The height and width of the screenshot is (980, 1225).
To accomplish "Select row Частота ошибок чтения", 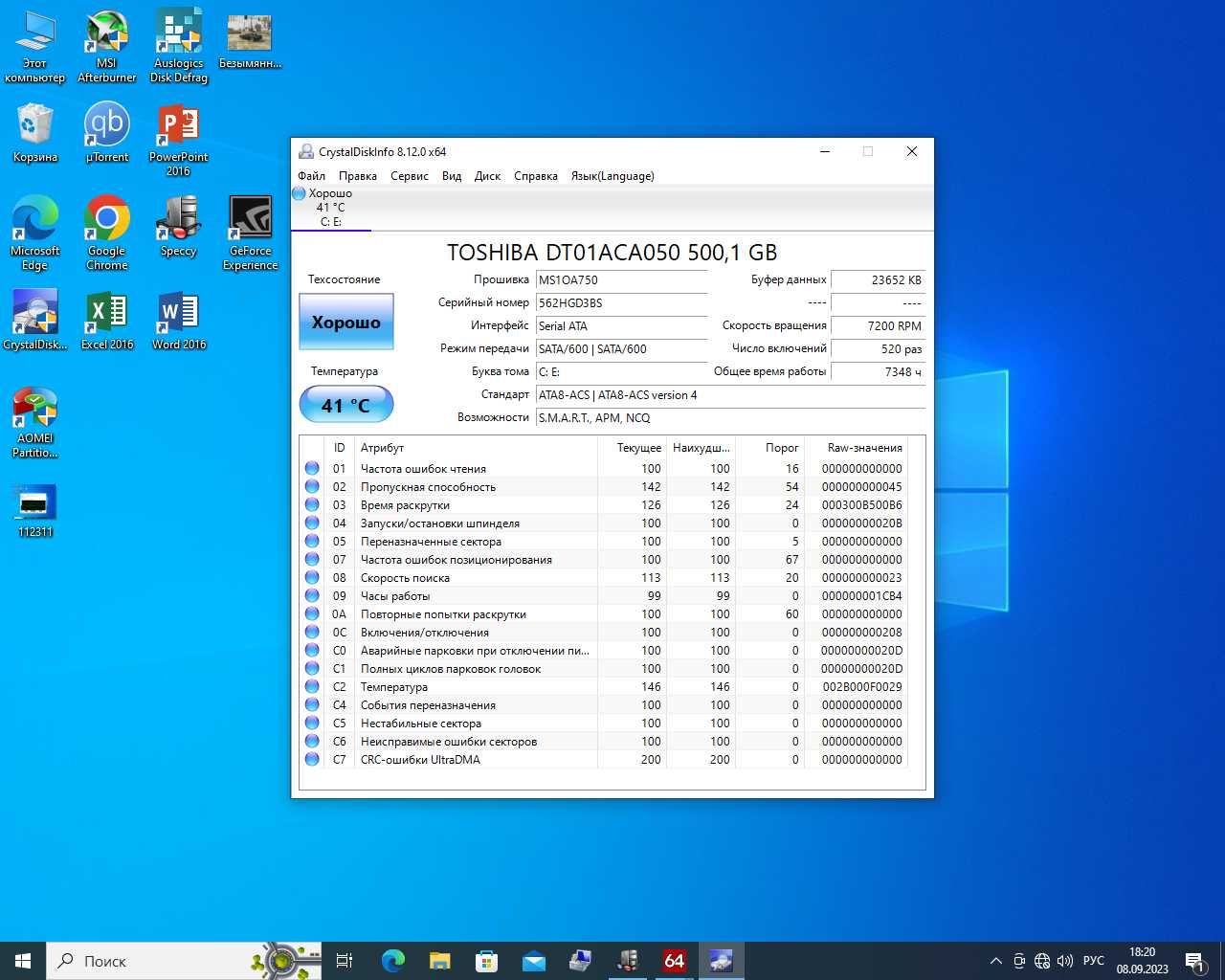I will click(604, 469).
